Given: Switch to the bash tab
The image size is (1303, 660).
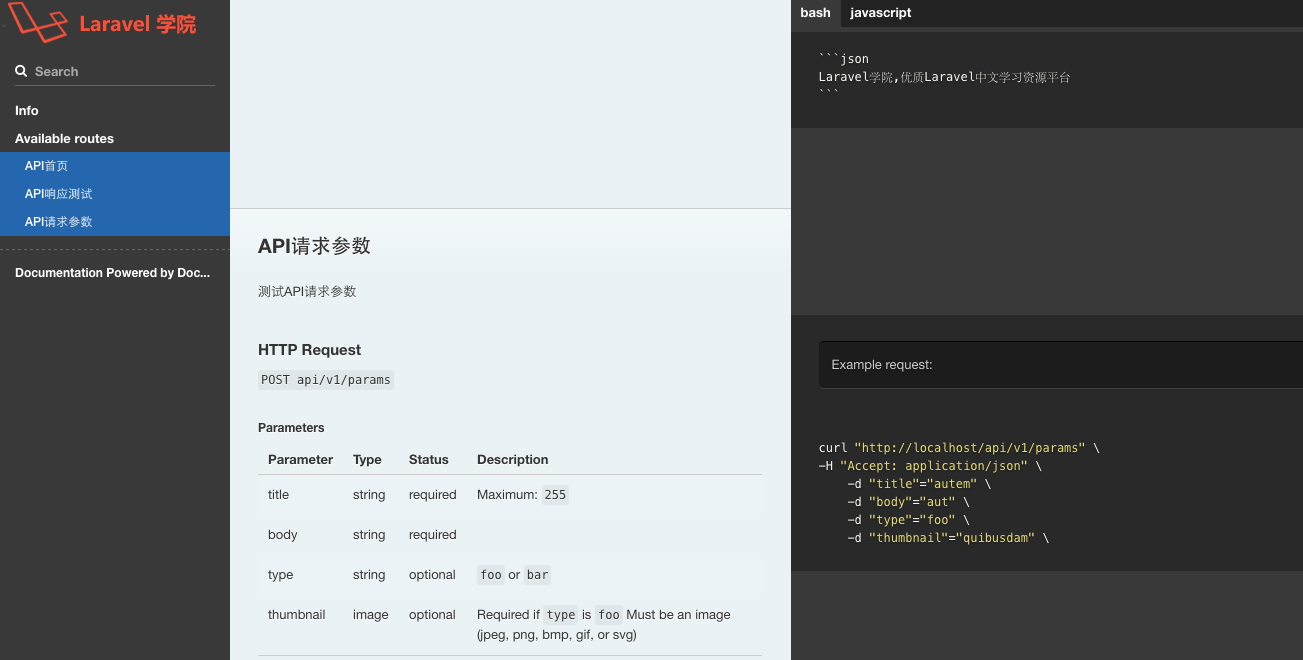Looking at the screenshot, I should 815,13.
